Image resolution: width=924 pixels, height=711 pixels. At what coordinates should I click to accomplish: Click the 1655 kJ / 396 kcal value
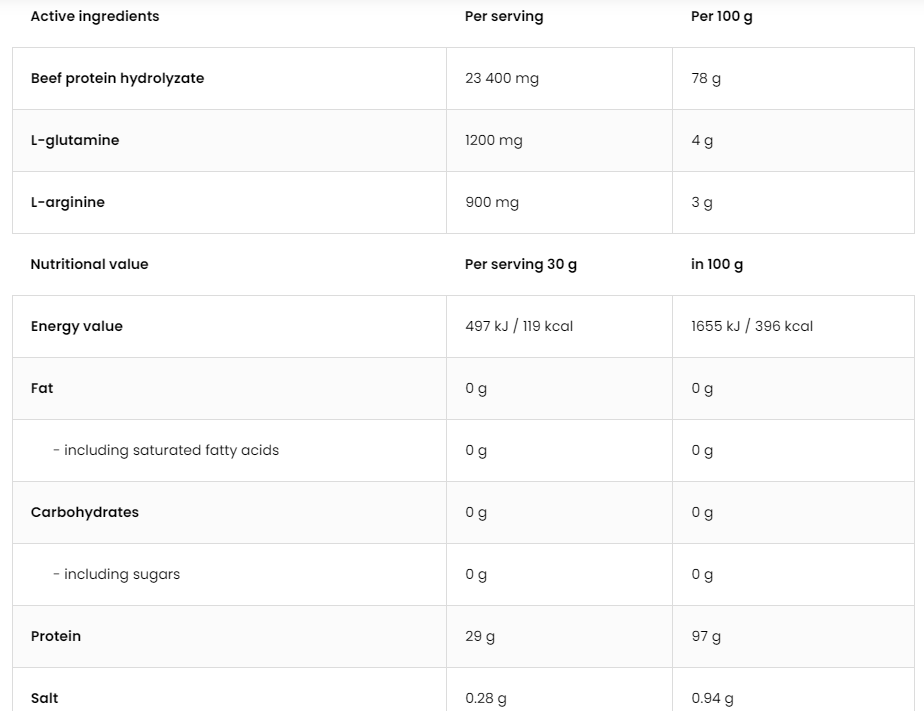752,326
